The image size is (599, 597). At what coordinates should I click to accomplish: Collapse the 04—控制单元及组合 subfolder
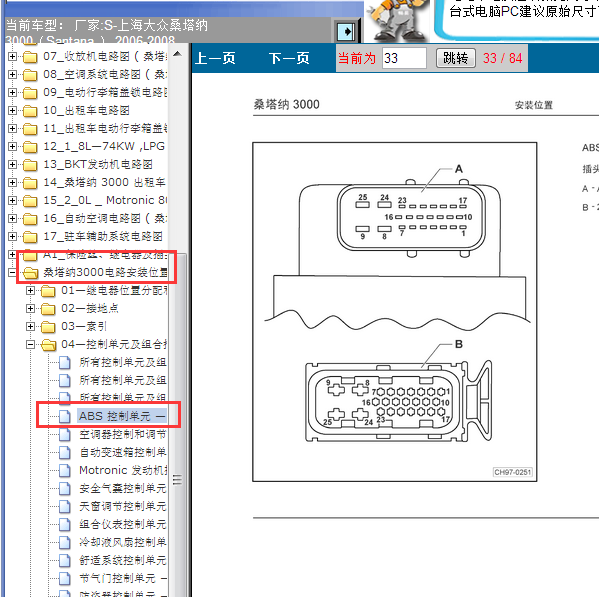pyautogui.click(x=30, y=345)
